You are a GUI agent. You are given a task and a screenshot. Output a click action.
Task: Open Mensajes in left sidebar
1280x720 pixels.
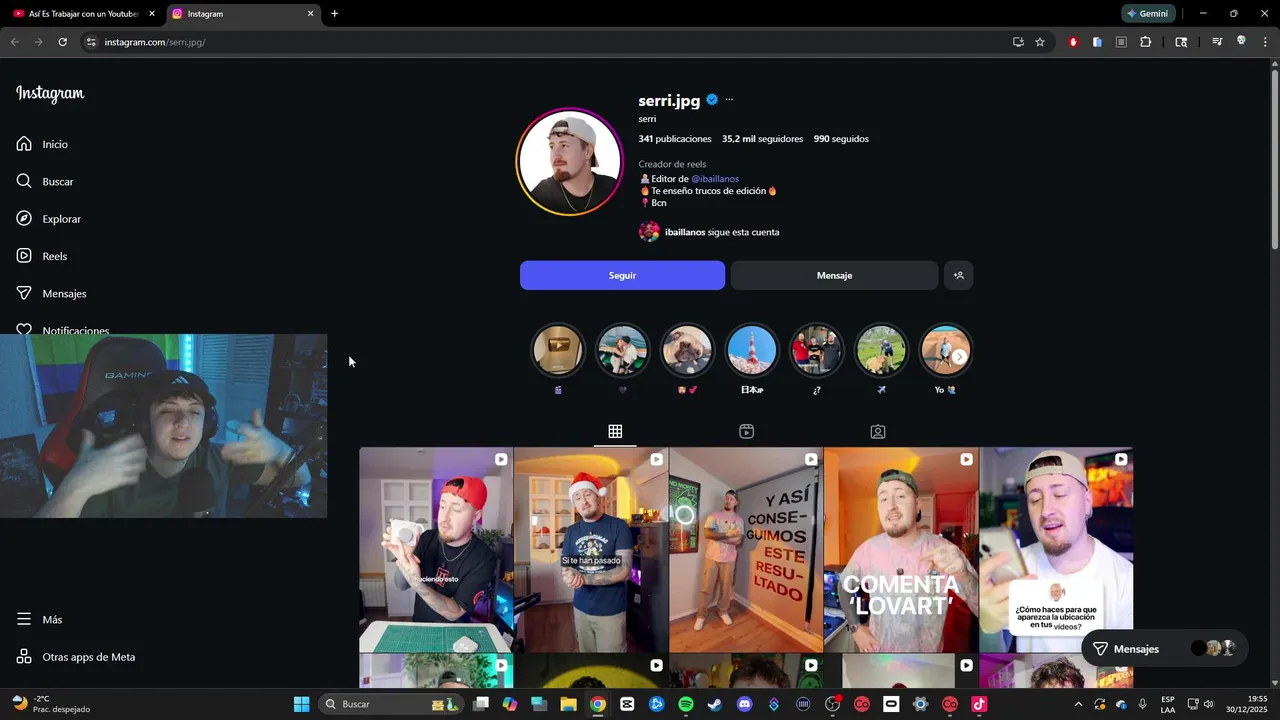click(x=51, y=293)
